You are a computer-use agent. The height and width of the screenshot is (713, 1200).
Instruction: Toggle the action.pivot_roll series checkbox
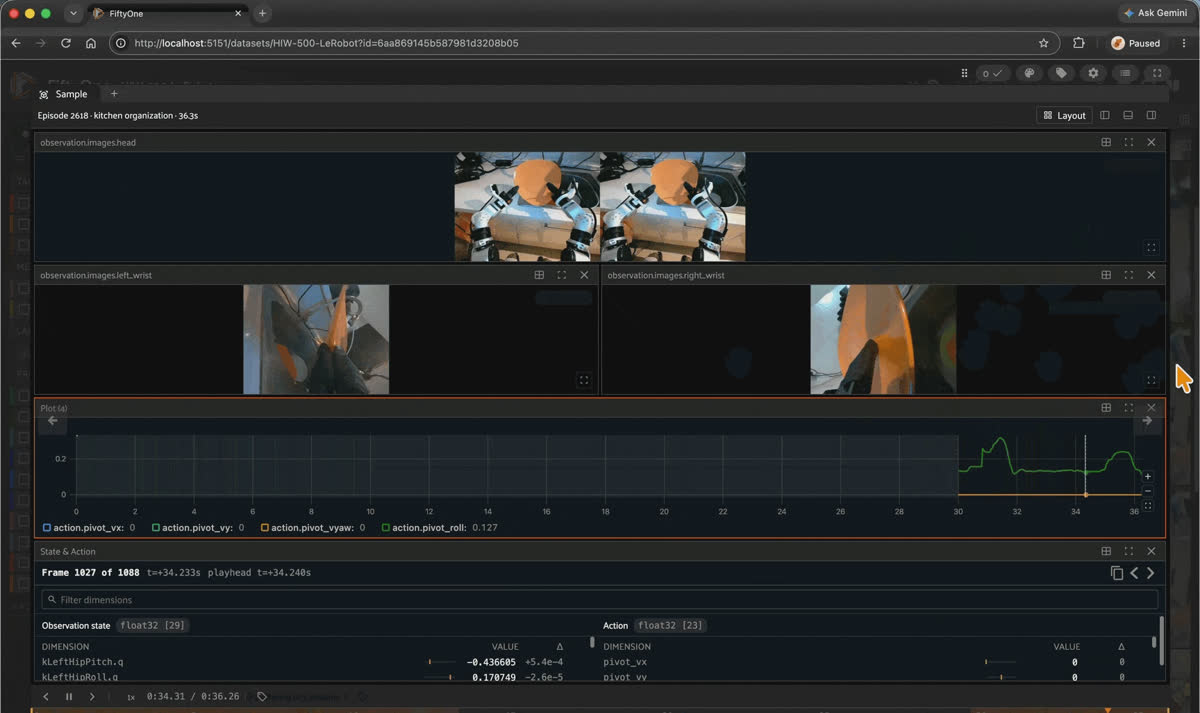coord(386,527)
